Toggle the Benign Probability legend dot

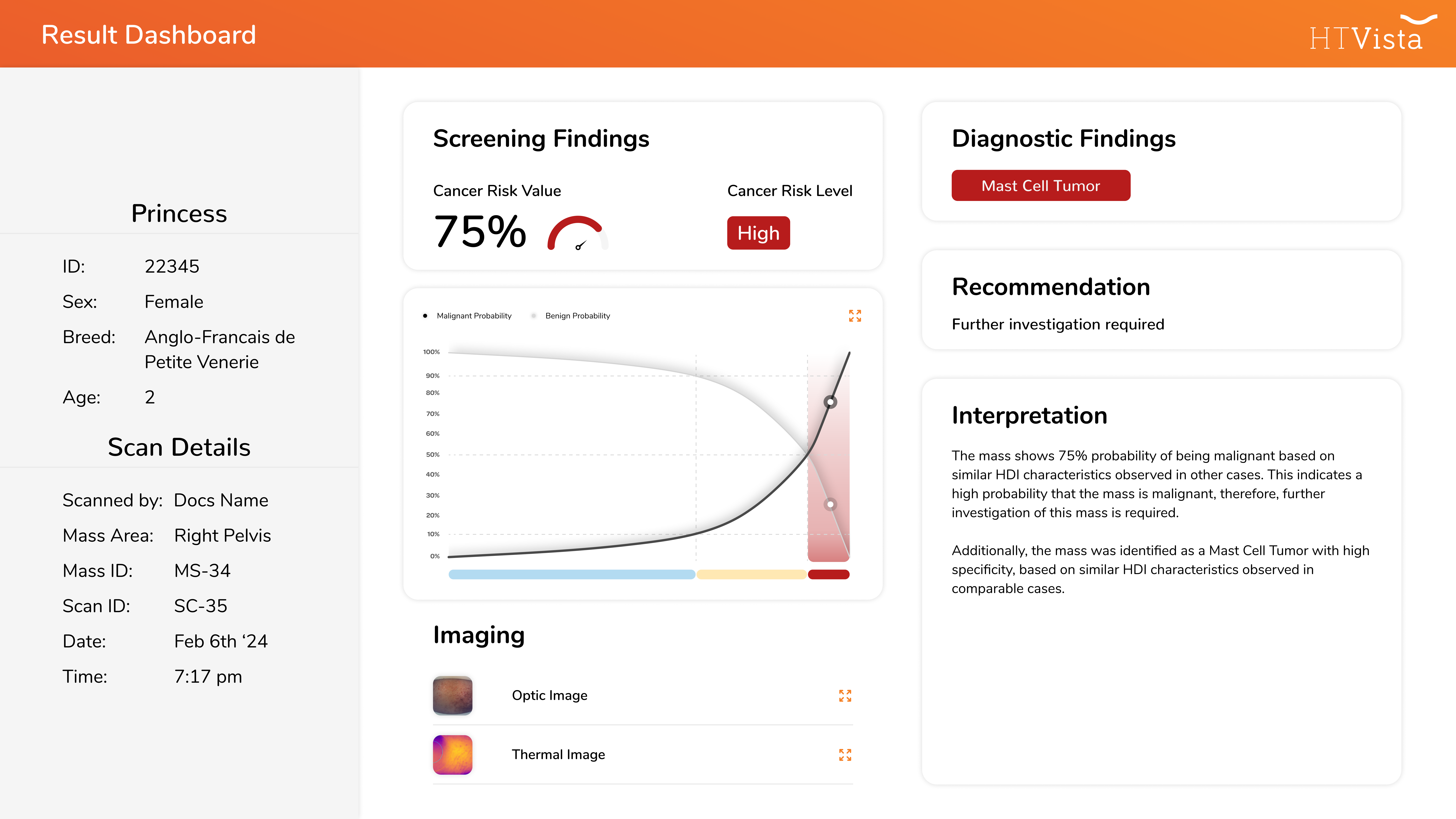pos(533,316)
